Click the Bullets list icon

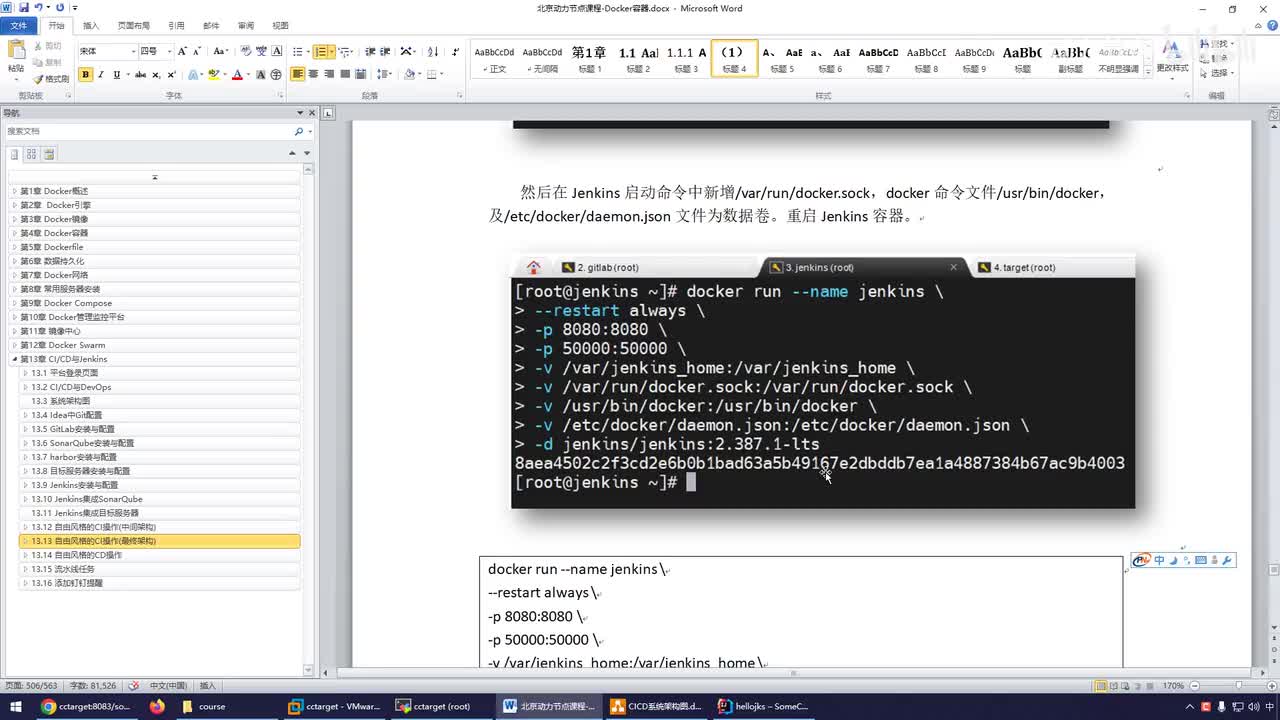click(x=300, y=51)
